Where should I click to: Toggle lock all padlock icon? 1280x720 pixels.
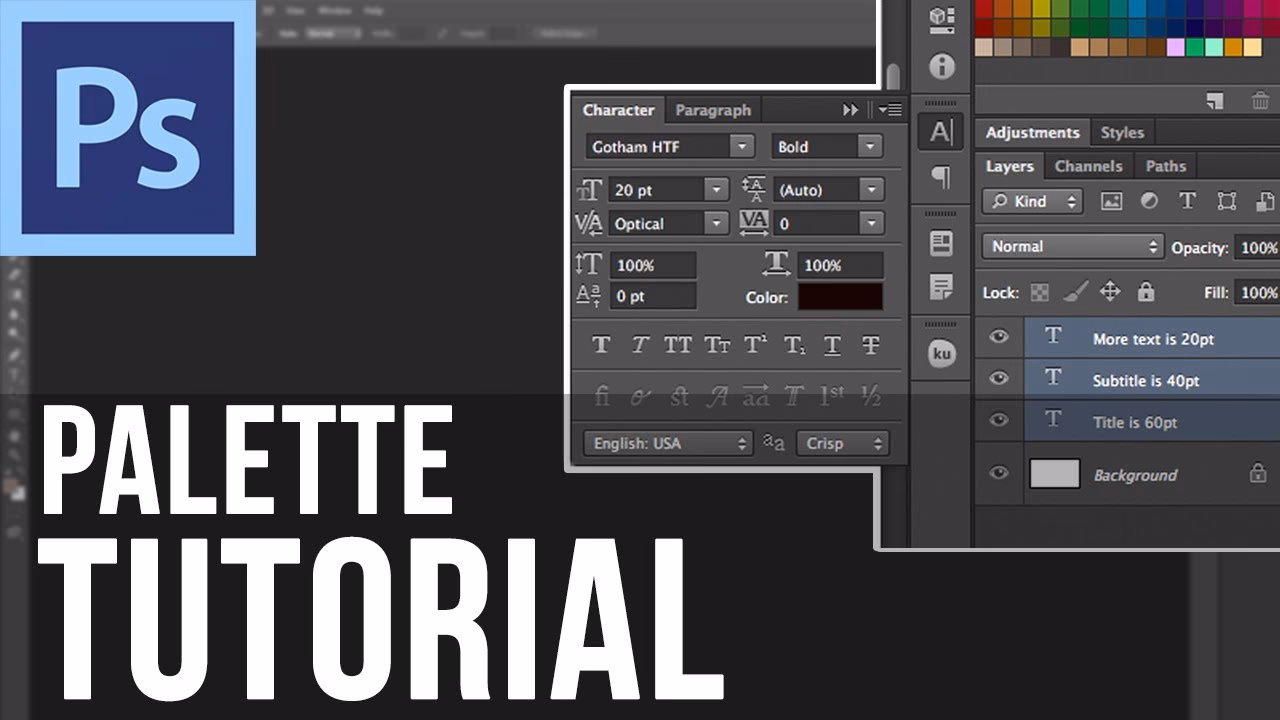point(1146,292)
